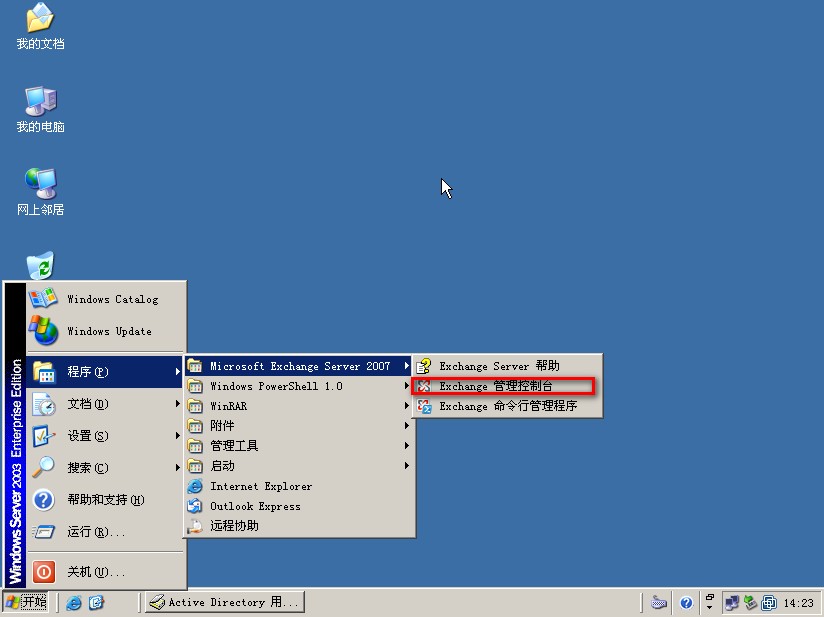
Task: Click the 程序(P) folder icon
Action: pos(44,372)
